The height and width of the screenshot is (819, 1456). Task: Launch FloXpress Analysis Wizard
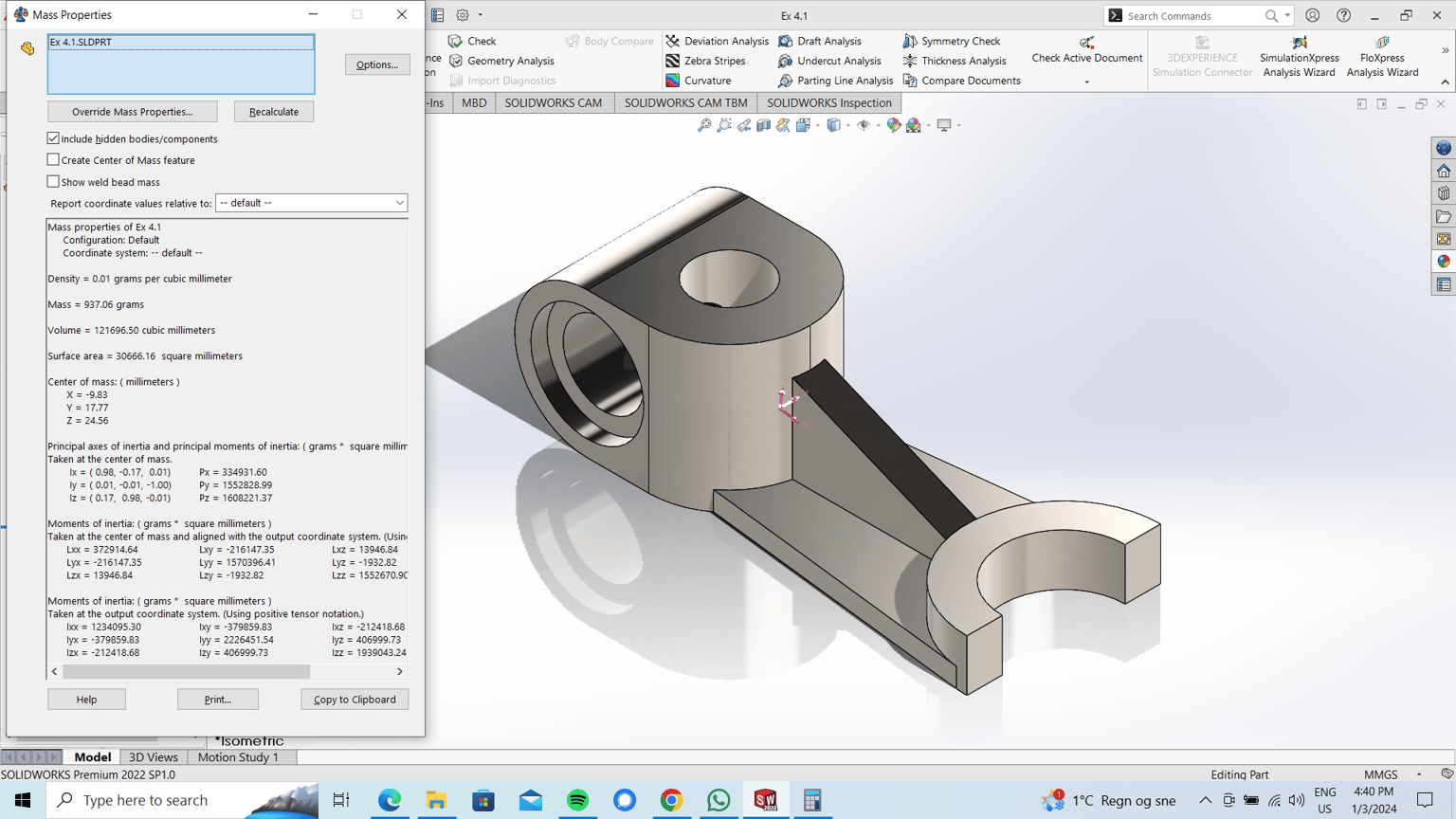[1382, 57]
